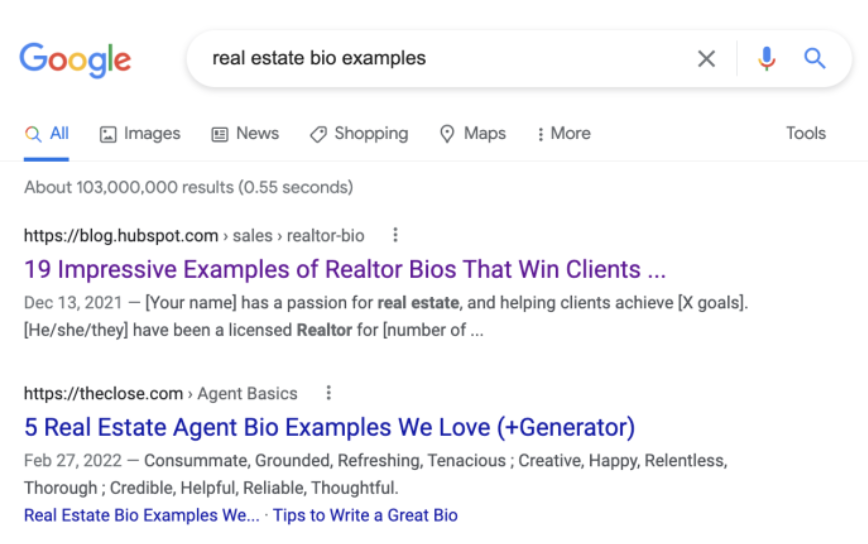Image resolution: width=868 pixels, height=544 pixels.
Task: Switch to the News tab
Action: coord(245,134)
